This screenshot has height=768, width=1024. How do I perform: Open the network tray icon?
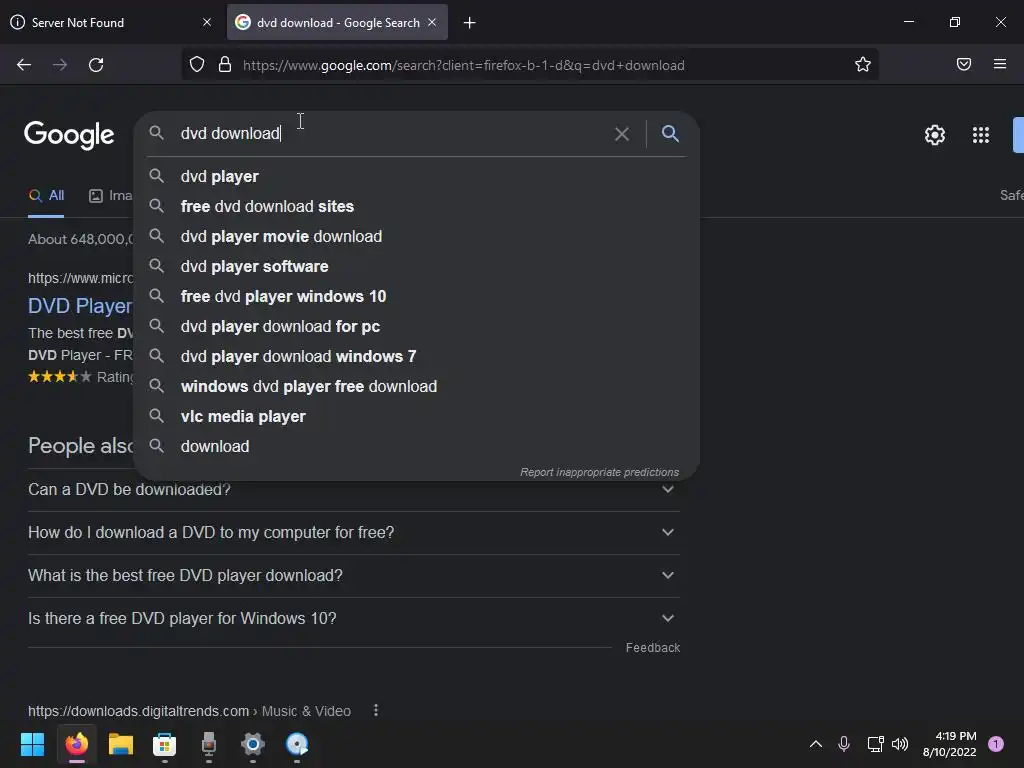(x=875, y=744)
